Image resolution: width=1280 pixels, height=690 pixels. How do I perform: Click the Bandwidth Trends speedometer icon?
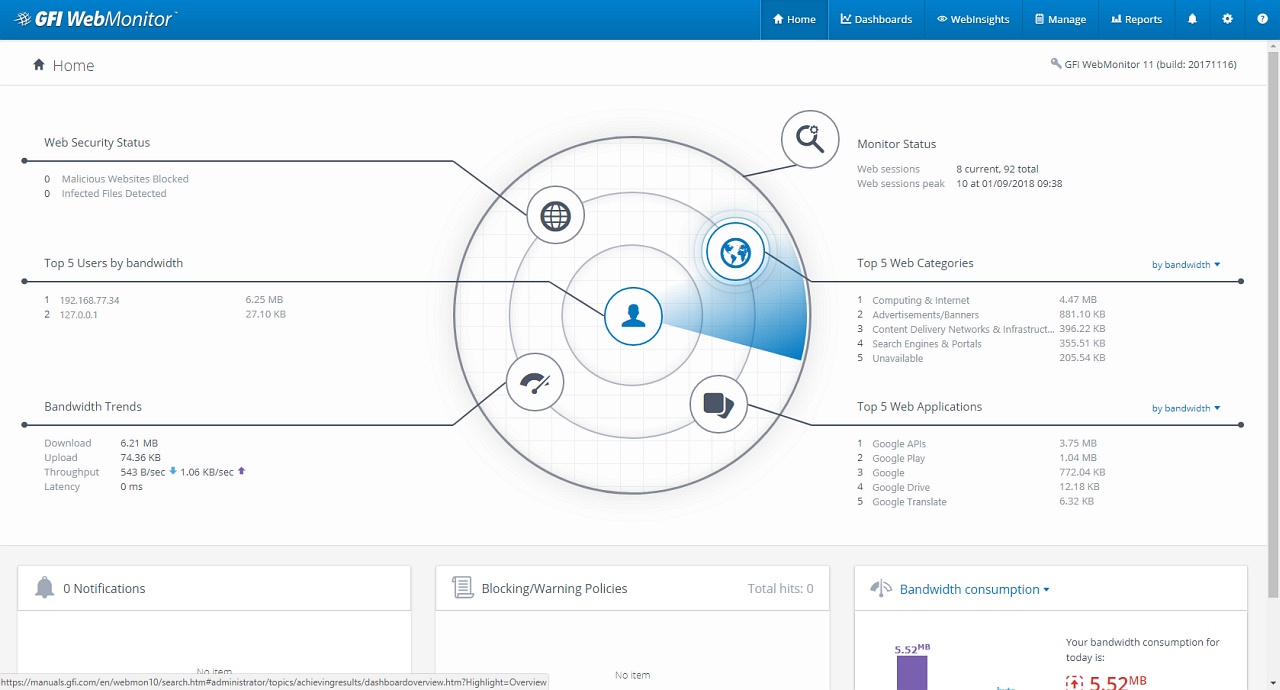tap(535, 382)
